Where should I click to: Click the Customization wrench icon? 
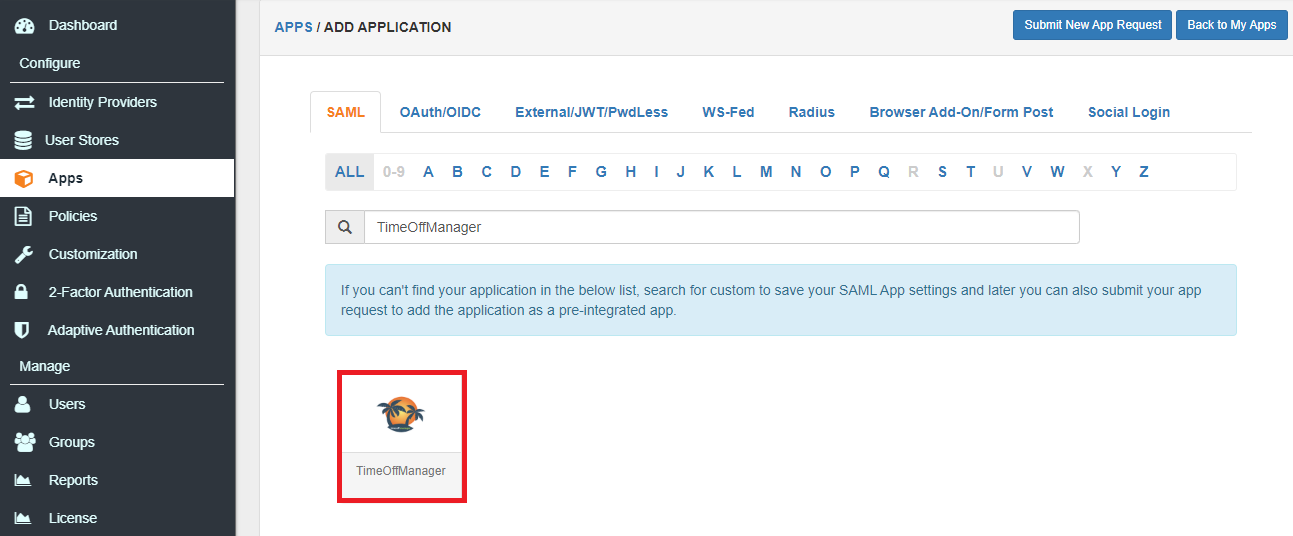(x=24, y=254)
